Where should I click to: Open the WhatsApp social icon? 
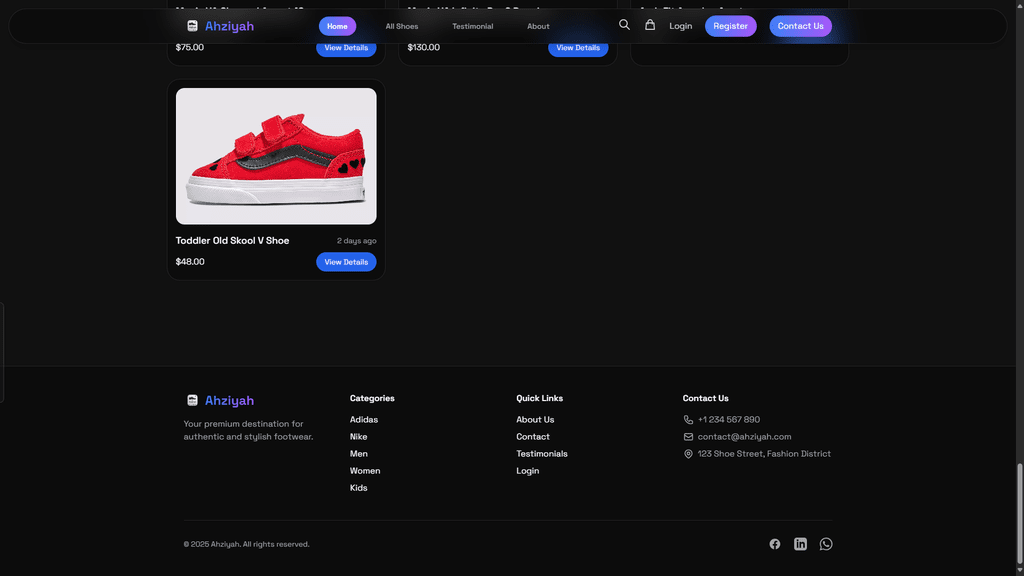826,544
